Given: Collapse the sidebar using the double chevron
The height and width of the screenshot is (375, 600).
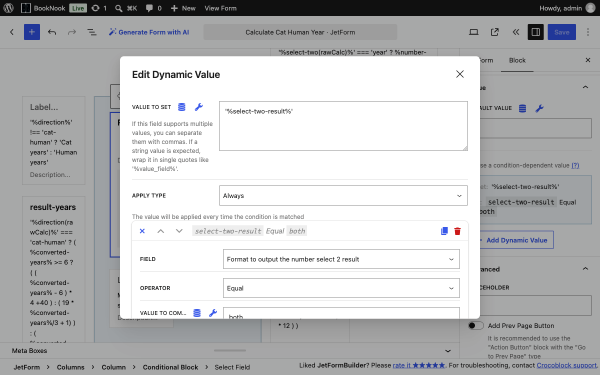Looking at the screenshot, I should tap(516, 32).
